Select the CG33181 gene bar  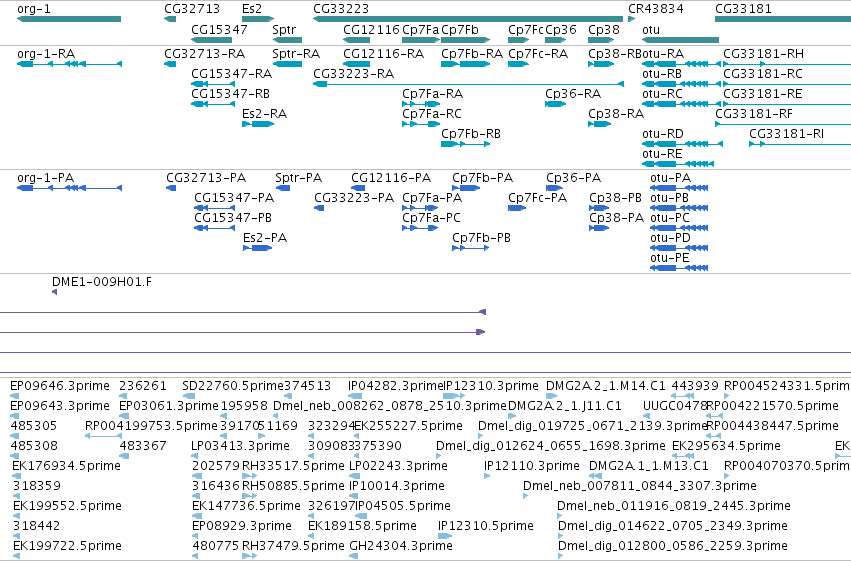point(783,19)
